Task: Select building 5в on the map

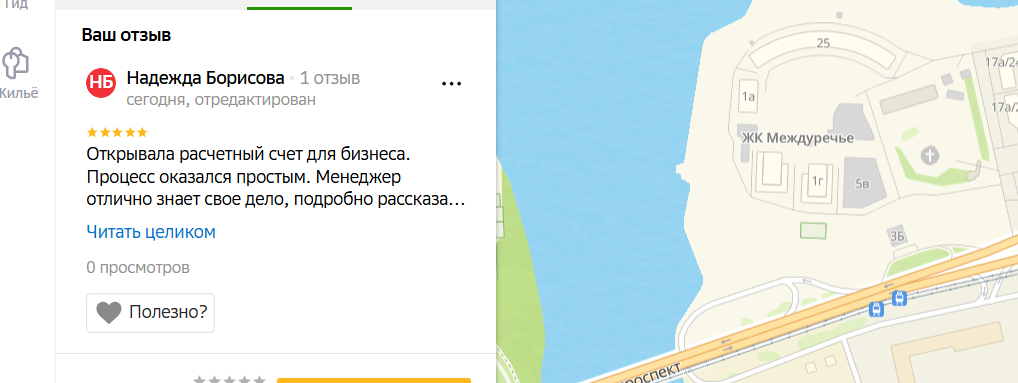Action: pyautogui.click(x=862, y=184)
